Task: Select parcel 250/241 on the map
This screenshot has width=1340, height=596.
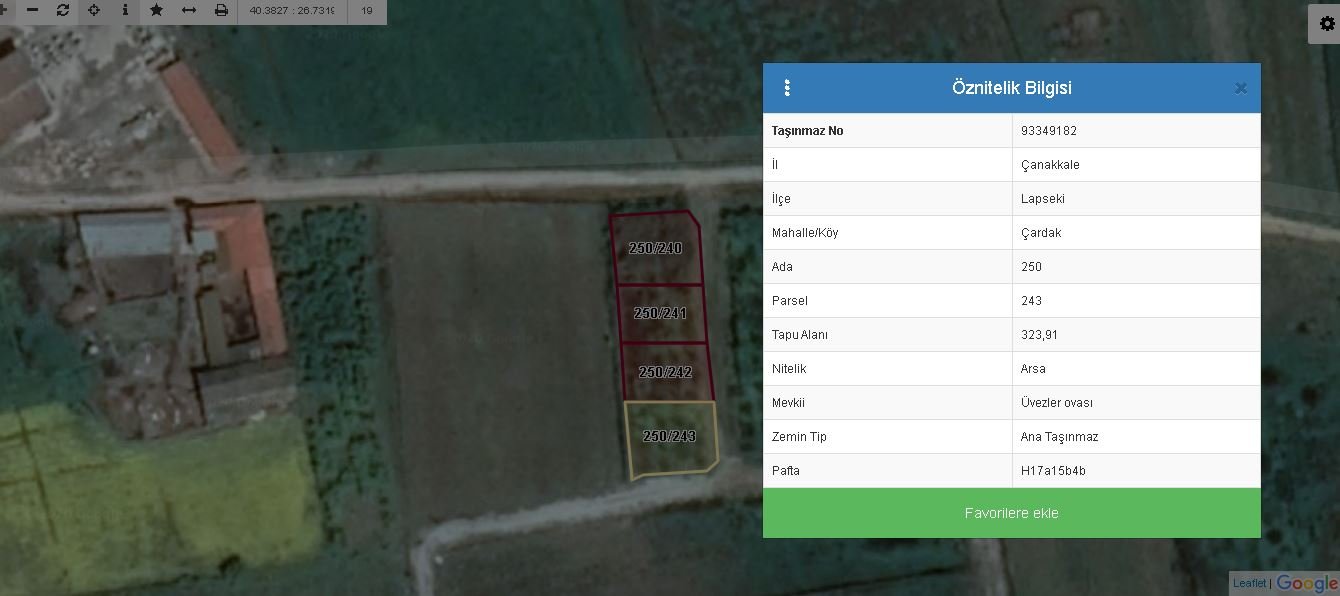Action: tap(660, 313)
